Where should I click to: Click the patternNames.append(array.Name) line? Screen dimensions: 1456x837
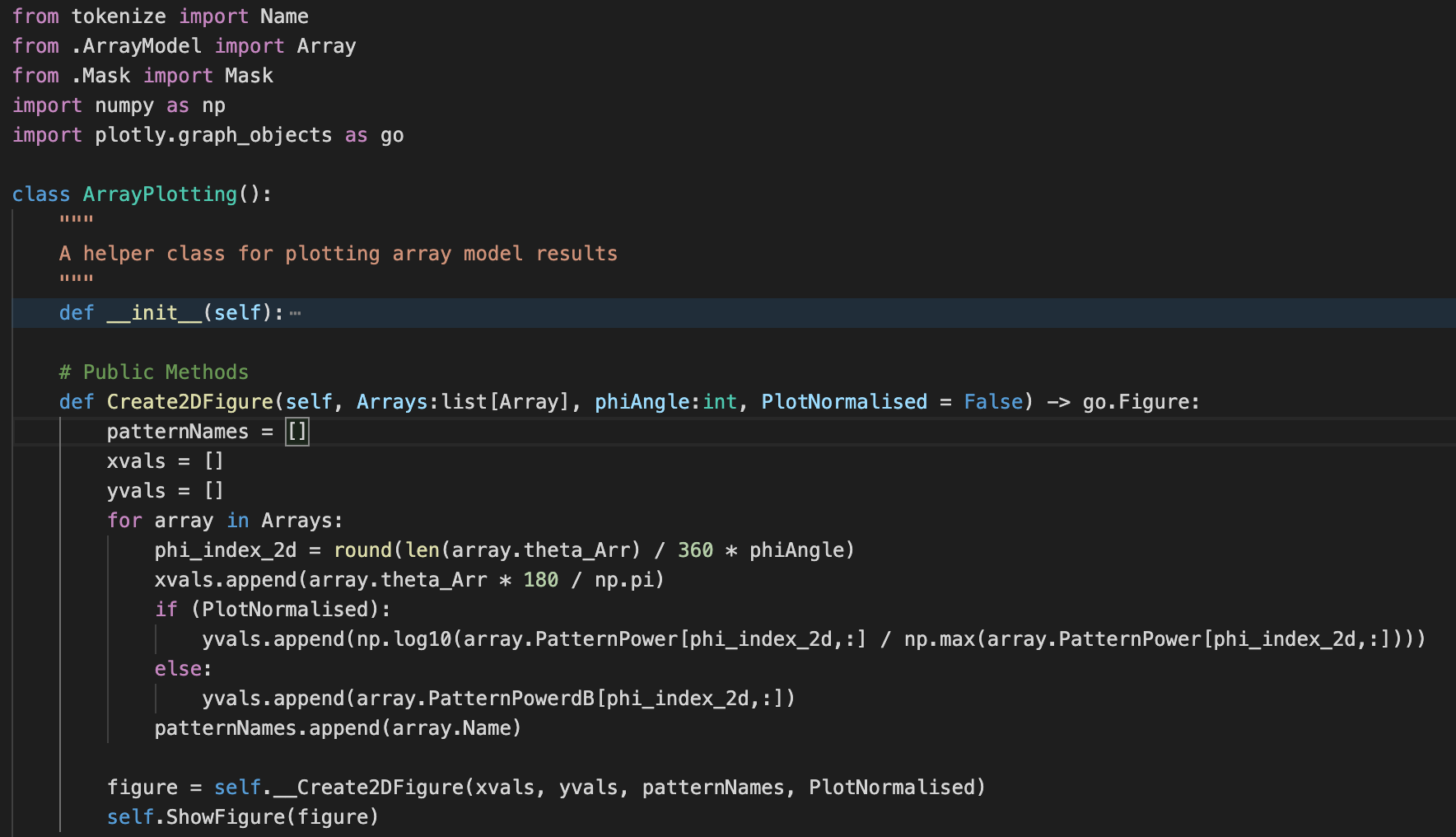pos(336,727)
